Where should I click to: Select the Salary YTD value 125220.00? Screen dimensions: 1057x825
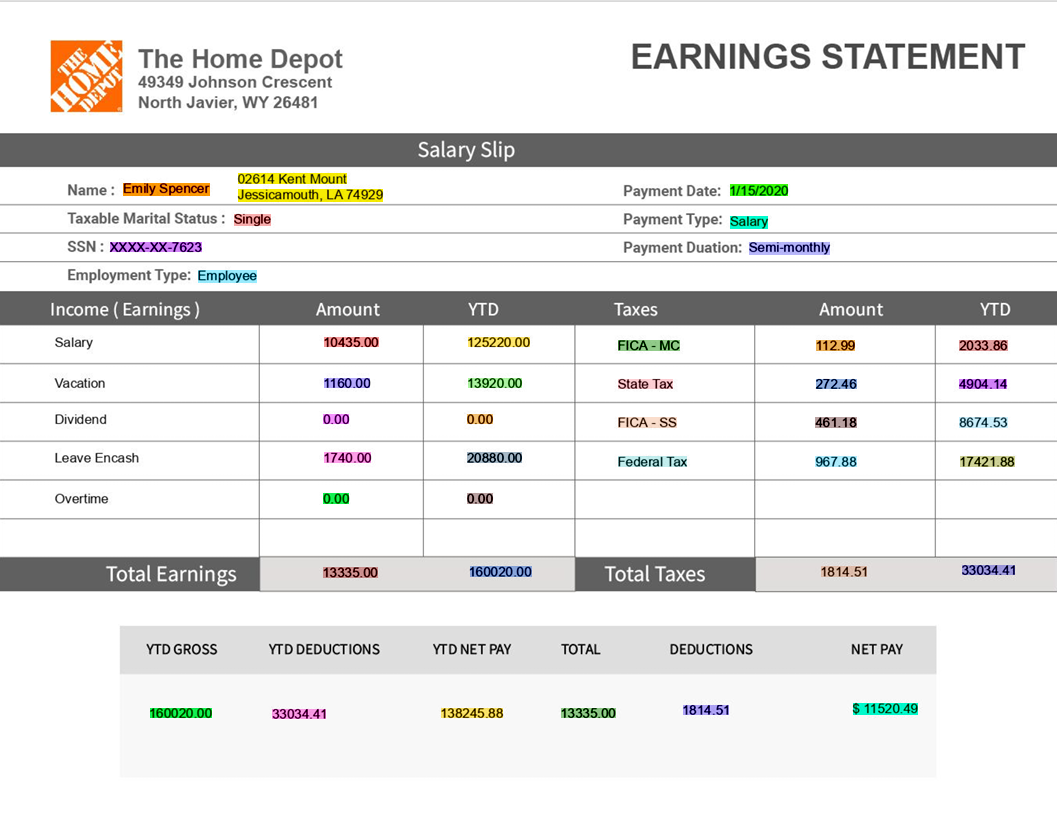coord(499,342)
